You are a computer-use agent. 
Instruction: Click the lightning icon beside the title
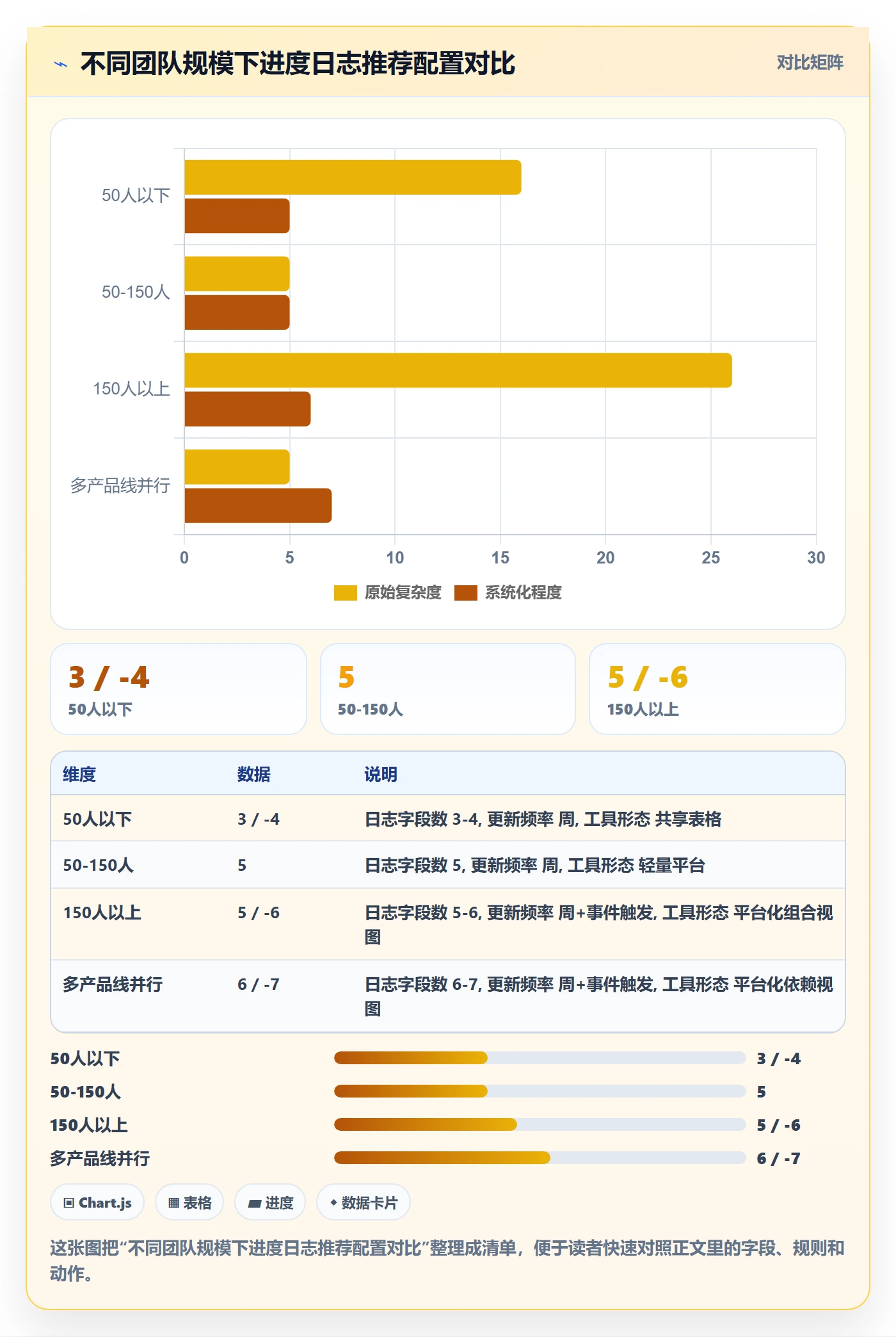(61, 64)
